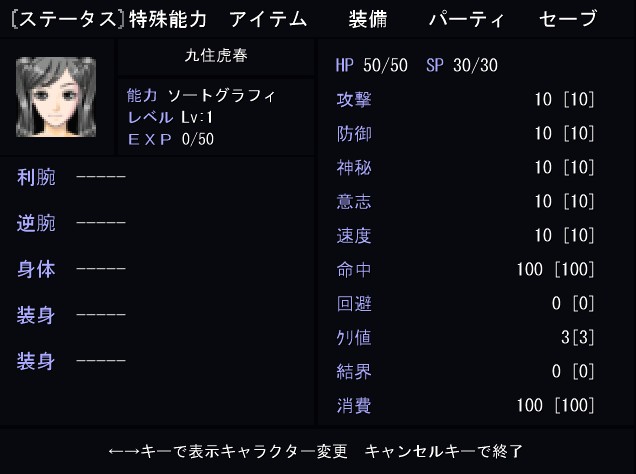The image size is (636, 474).
Task: Select the ステータス tab
Action: point(67,19)
